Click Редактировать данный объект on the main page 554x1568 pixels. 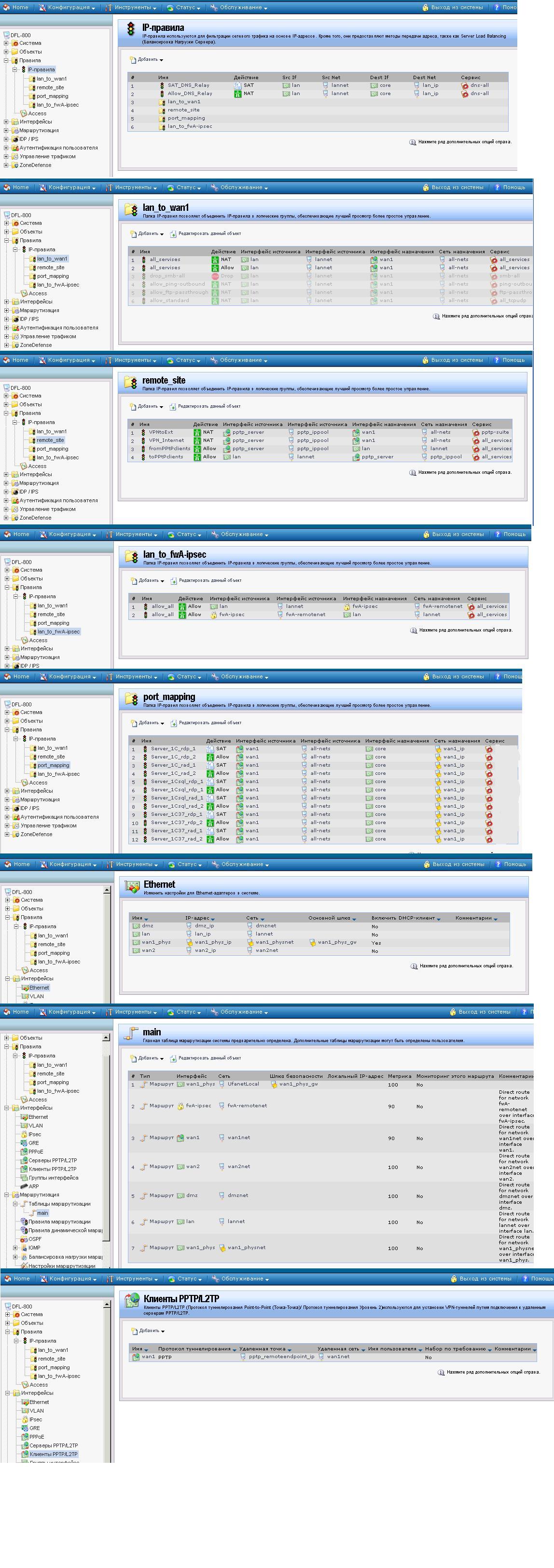206,1058
